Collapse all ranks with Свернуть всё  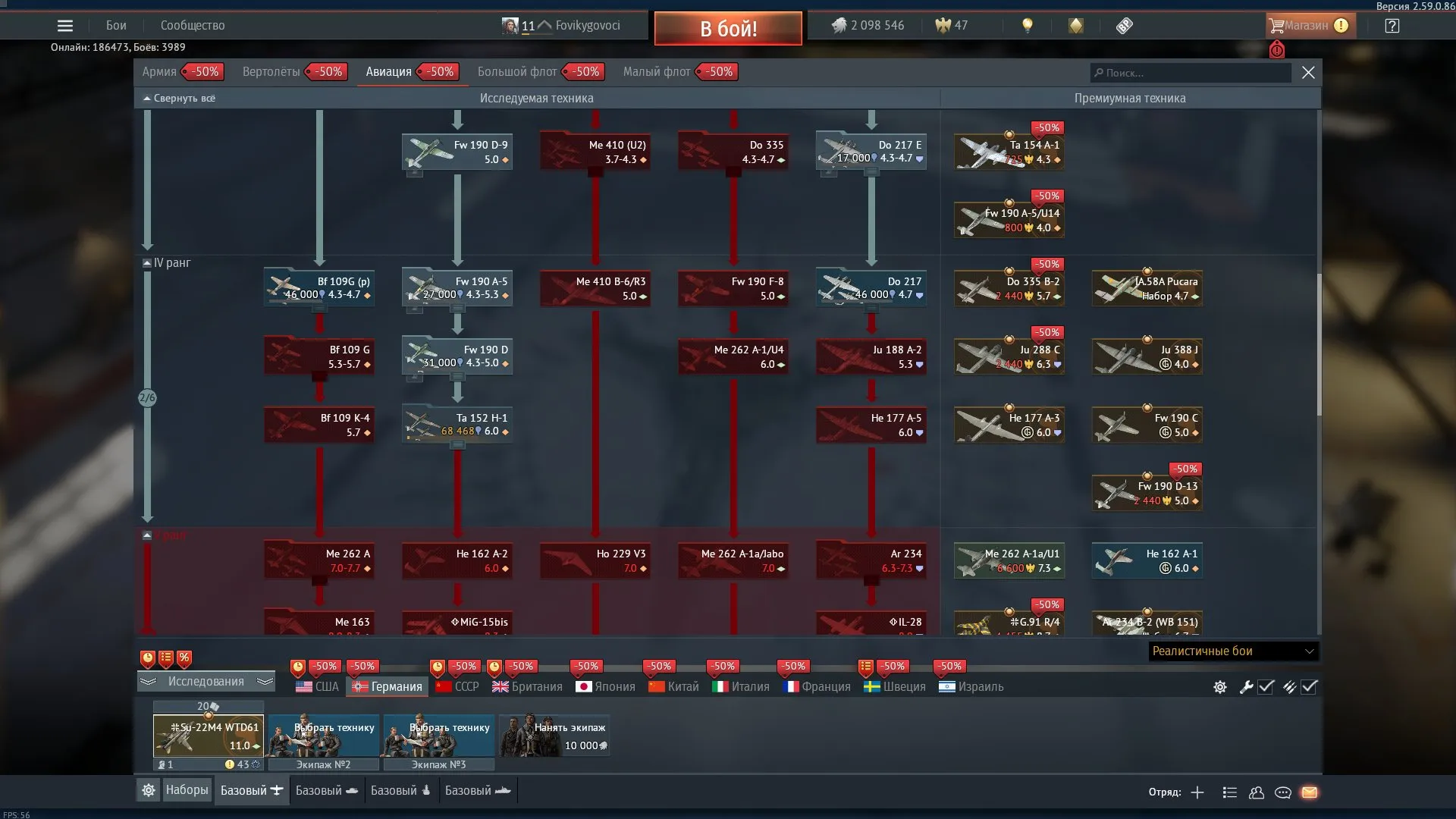coord(180,99)
